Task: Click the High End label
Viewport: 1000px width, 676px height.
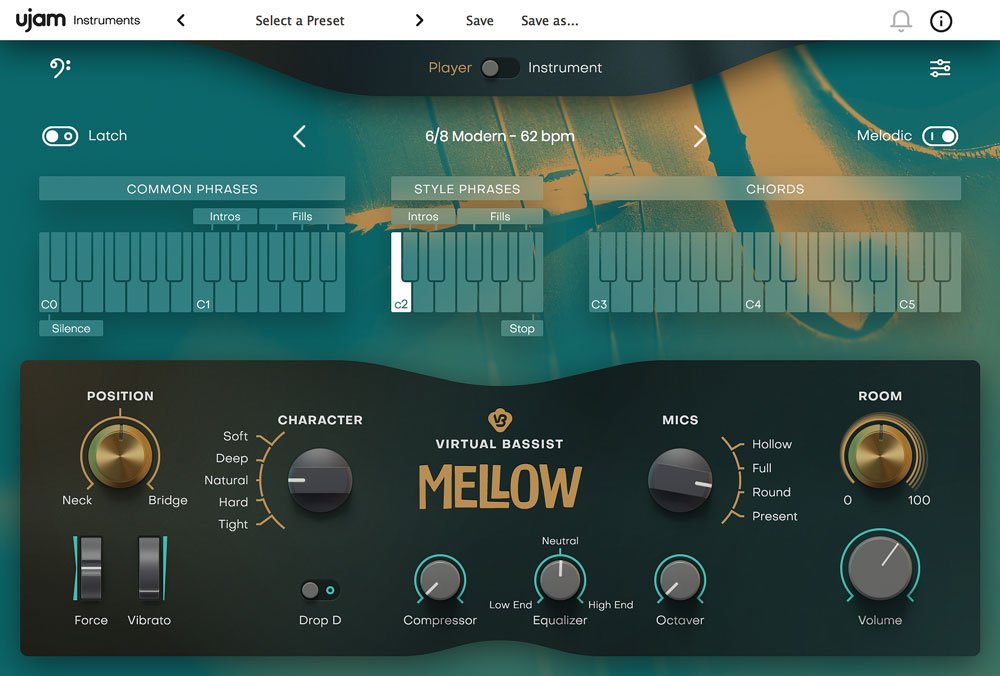Action: (610, 605)
